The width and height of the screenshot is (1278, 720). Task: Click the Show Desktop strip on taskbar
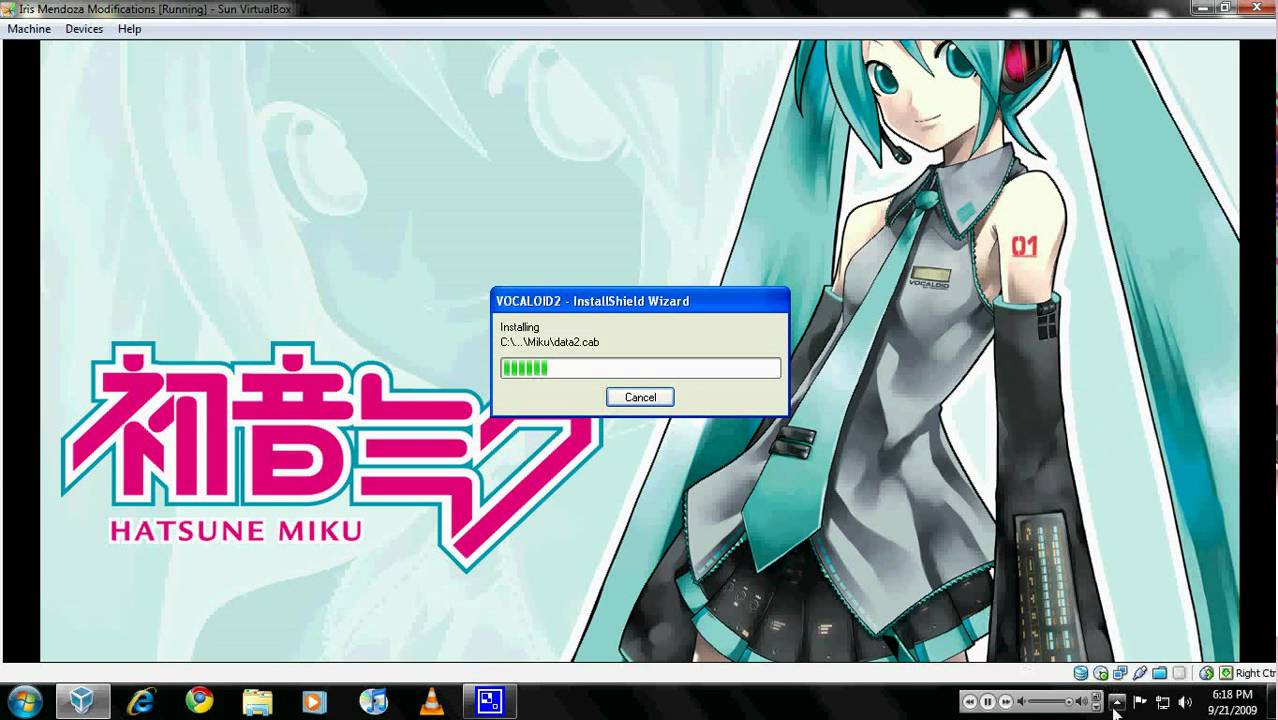(1271, 702)
